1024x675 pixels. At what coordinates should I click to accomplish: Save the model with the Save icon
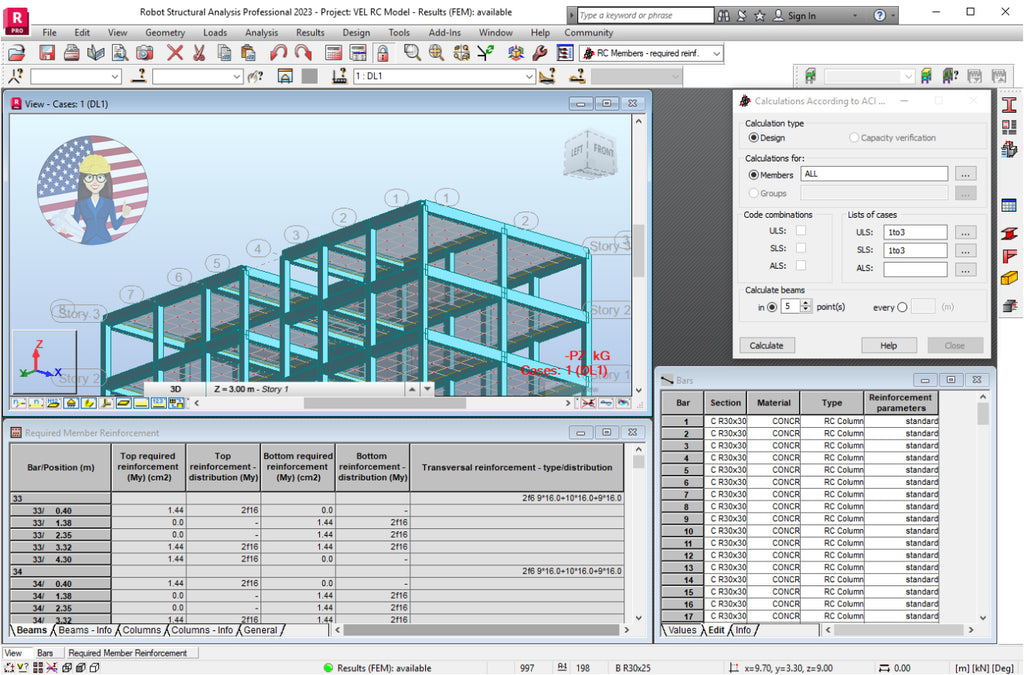[x=47, y=53]
